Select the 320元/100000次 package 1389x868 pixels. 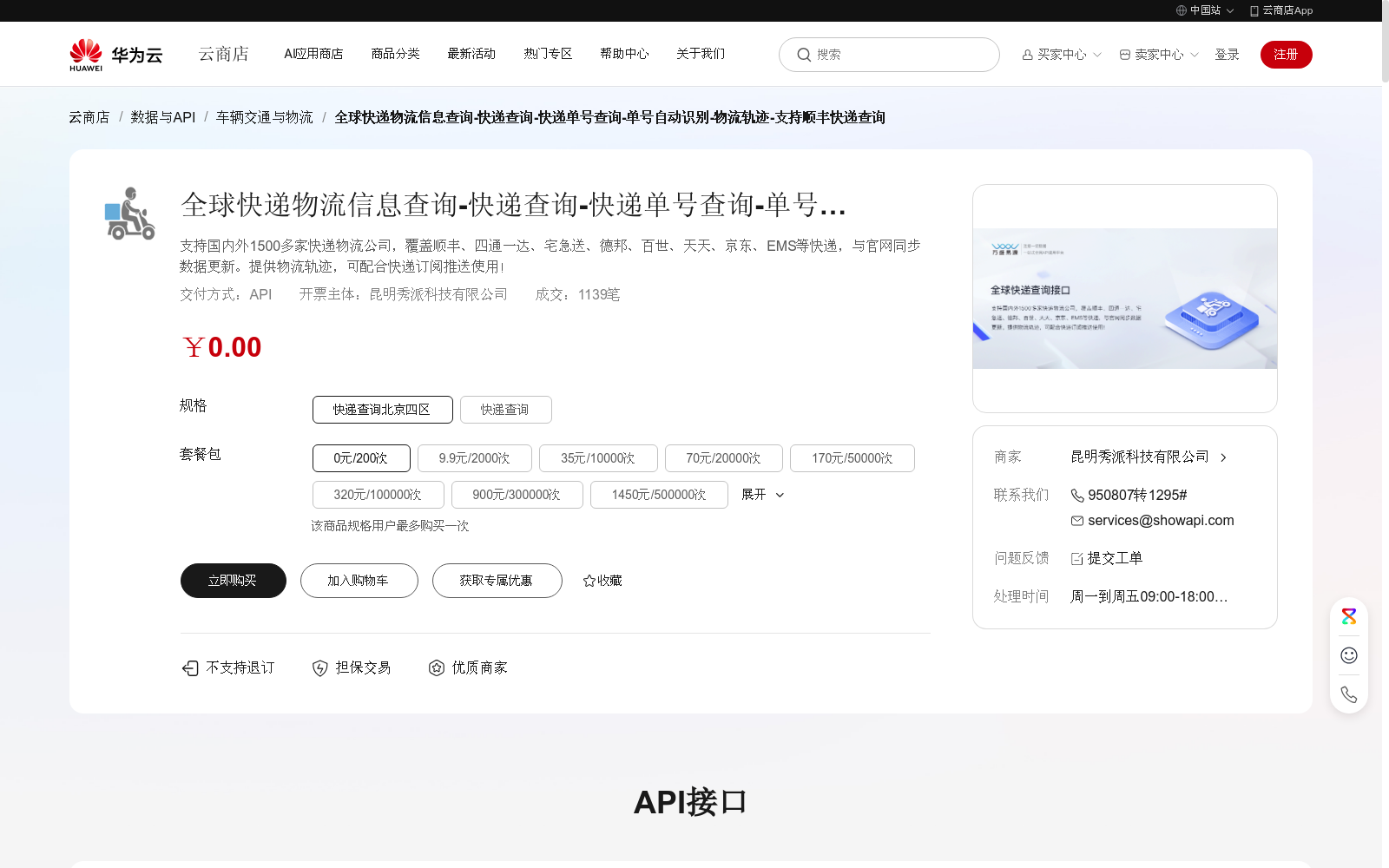point(379,495)
